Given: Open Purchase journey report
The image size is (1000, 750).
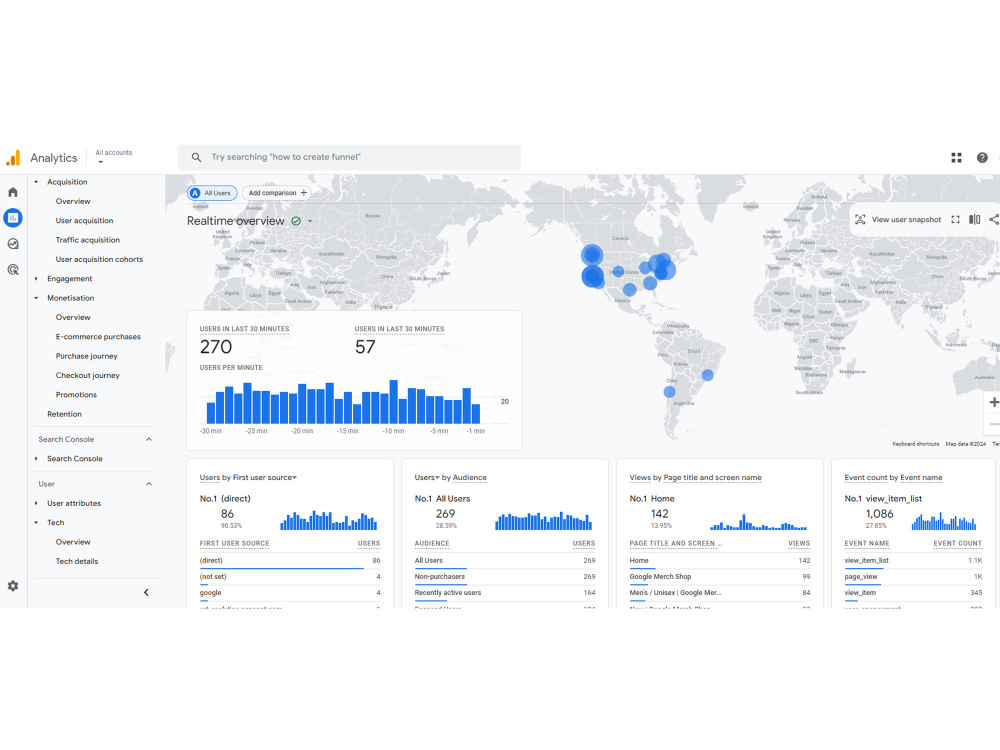Looking at the screenshot, I should click(x=86, y=357).
